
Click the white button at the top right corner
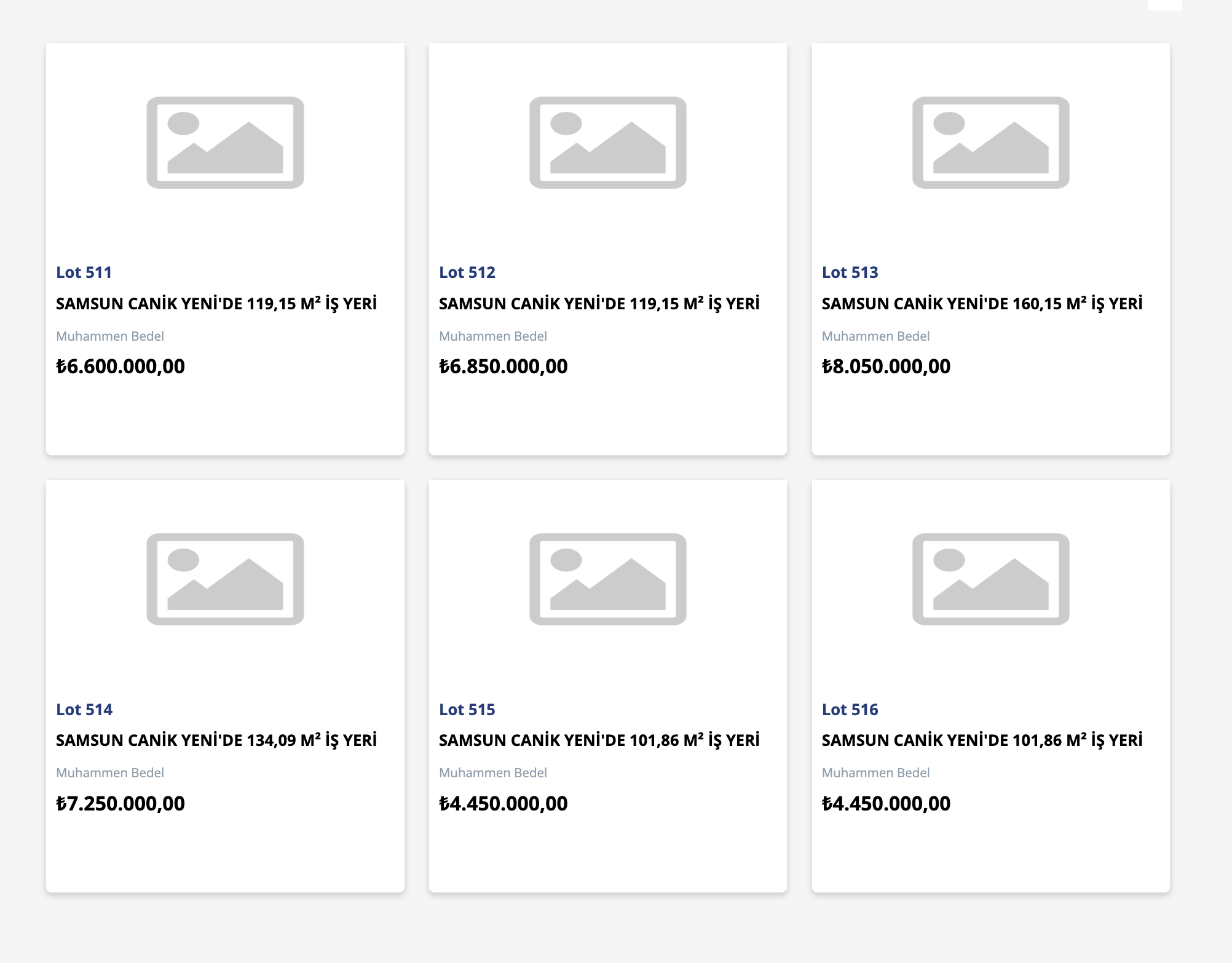click(x=1164, y=5)
